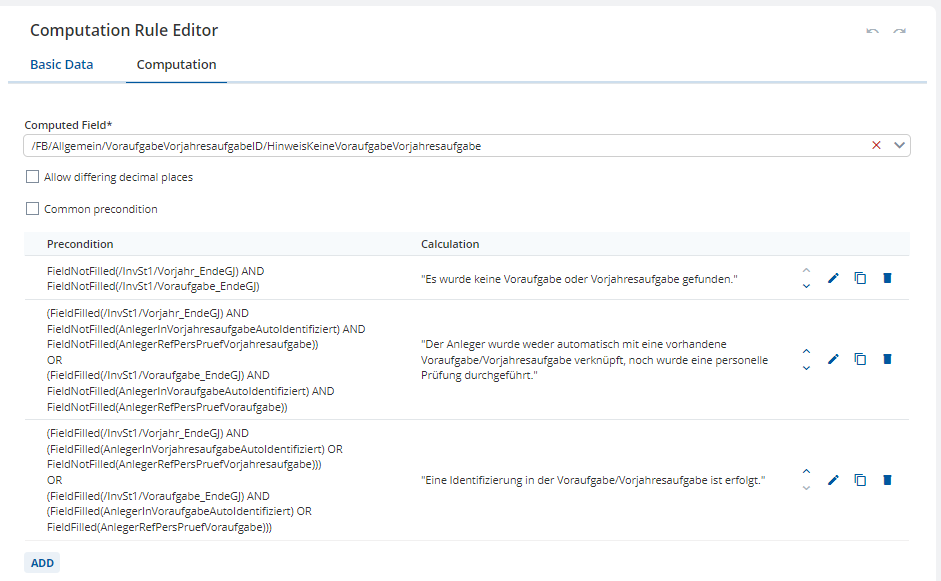Move the 'Der Anleger wurde weder' rule up
Viewport: 941px width, 581px height.
click(806, 351)
